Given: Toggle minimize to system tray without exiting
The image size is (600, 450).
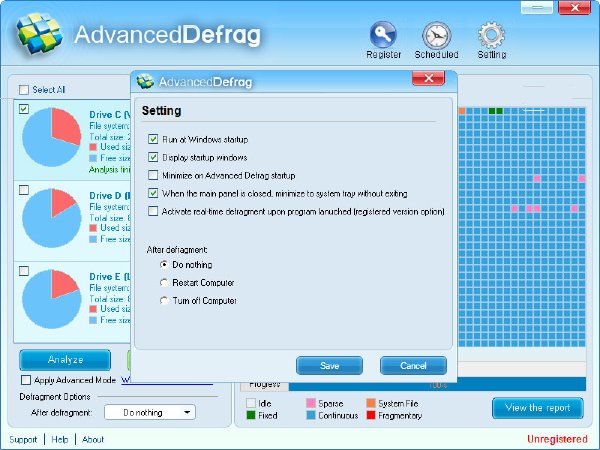Looking at the screenshot, I should click(153, 193).
